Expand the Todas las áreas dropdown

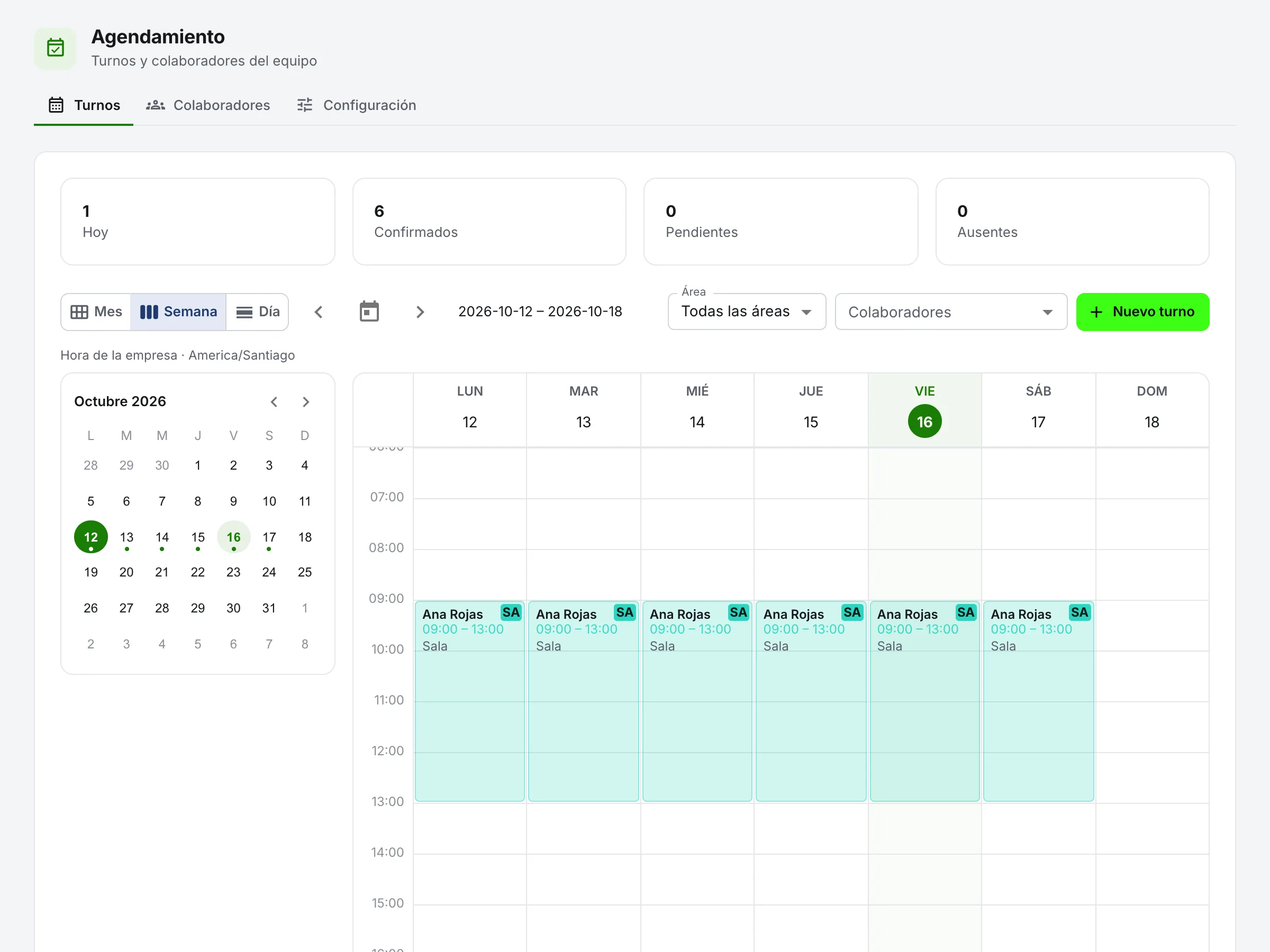coord(746,312)
